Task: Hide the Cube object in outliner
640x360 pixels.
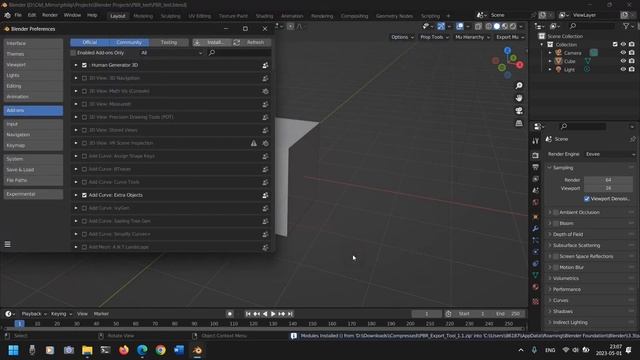Action: tap(623, 61)
